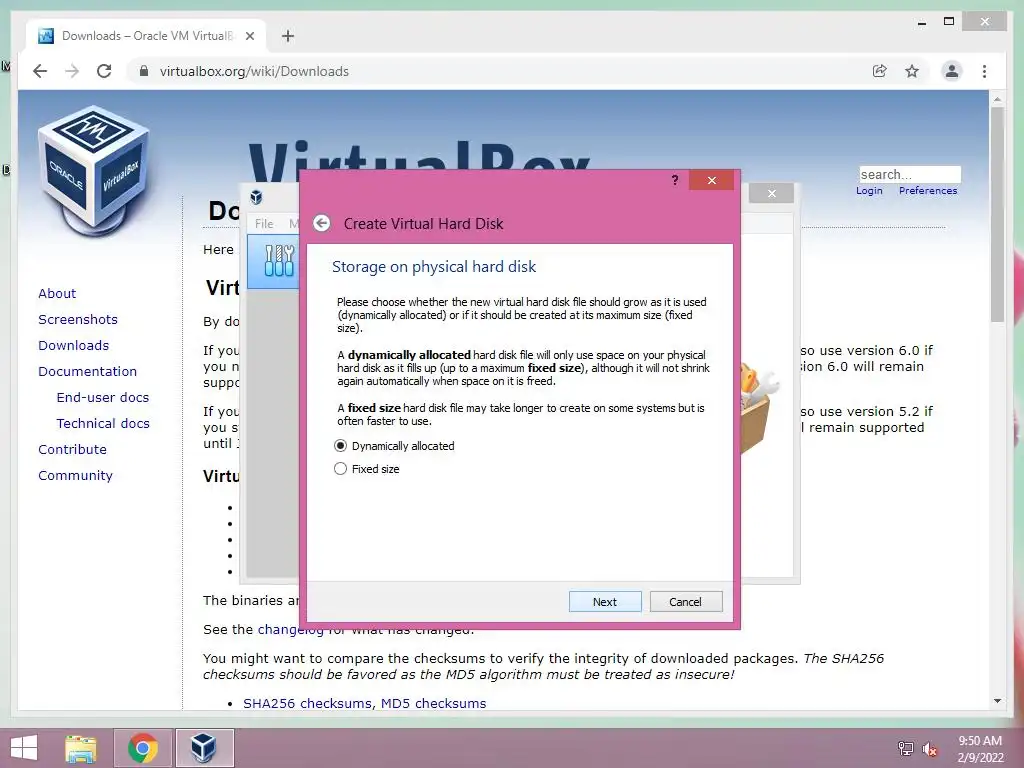This screenshot has width=1024, height=768.
Task: Click the VirtualBox Manager Tools icon
Action: (279, 261)
